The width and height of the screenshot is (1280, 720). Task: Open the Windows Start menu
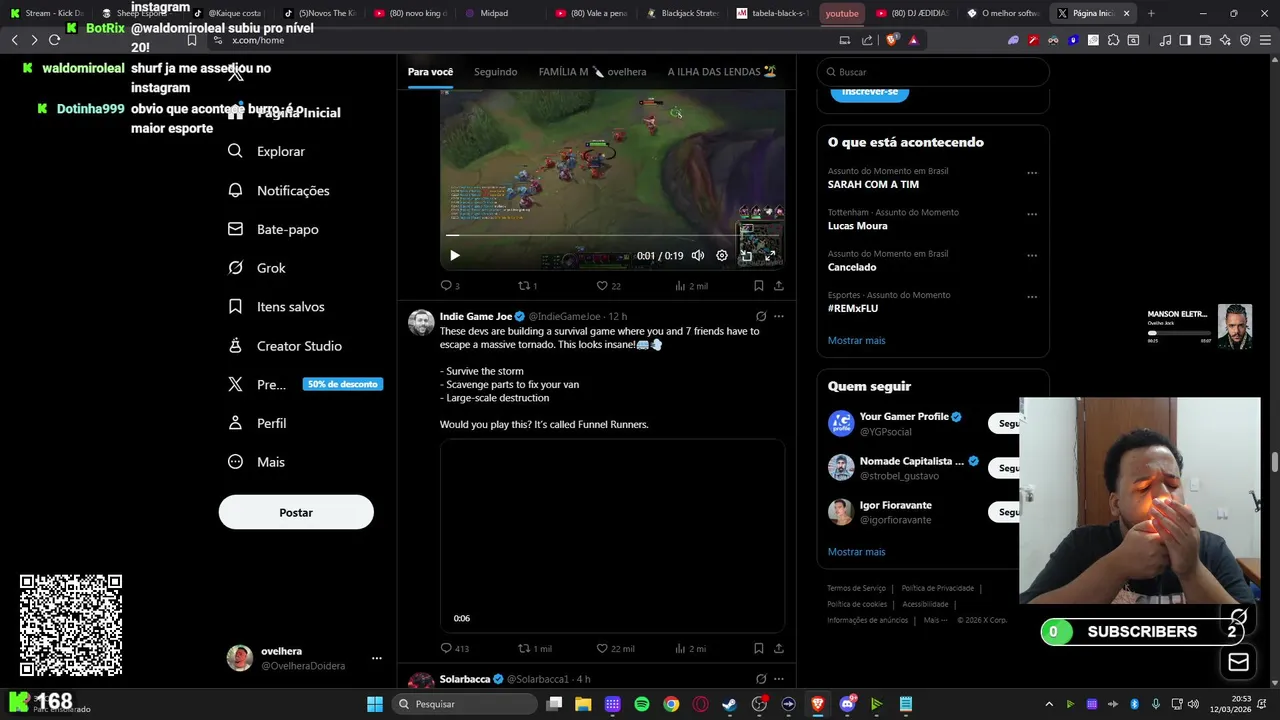pyautogui.click(x=375, y=704)
